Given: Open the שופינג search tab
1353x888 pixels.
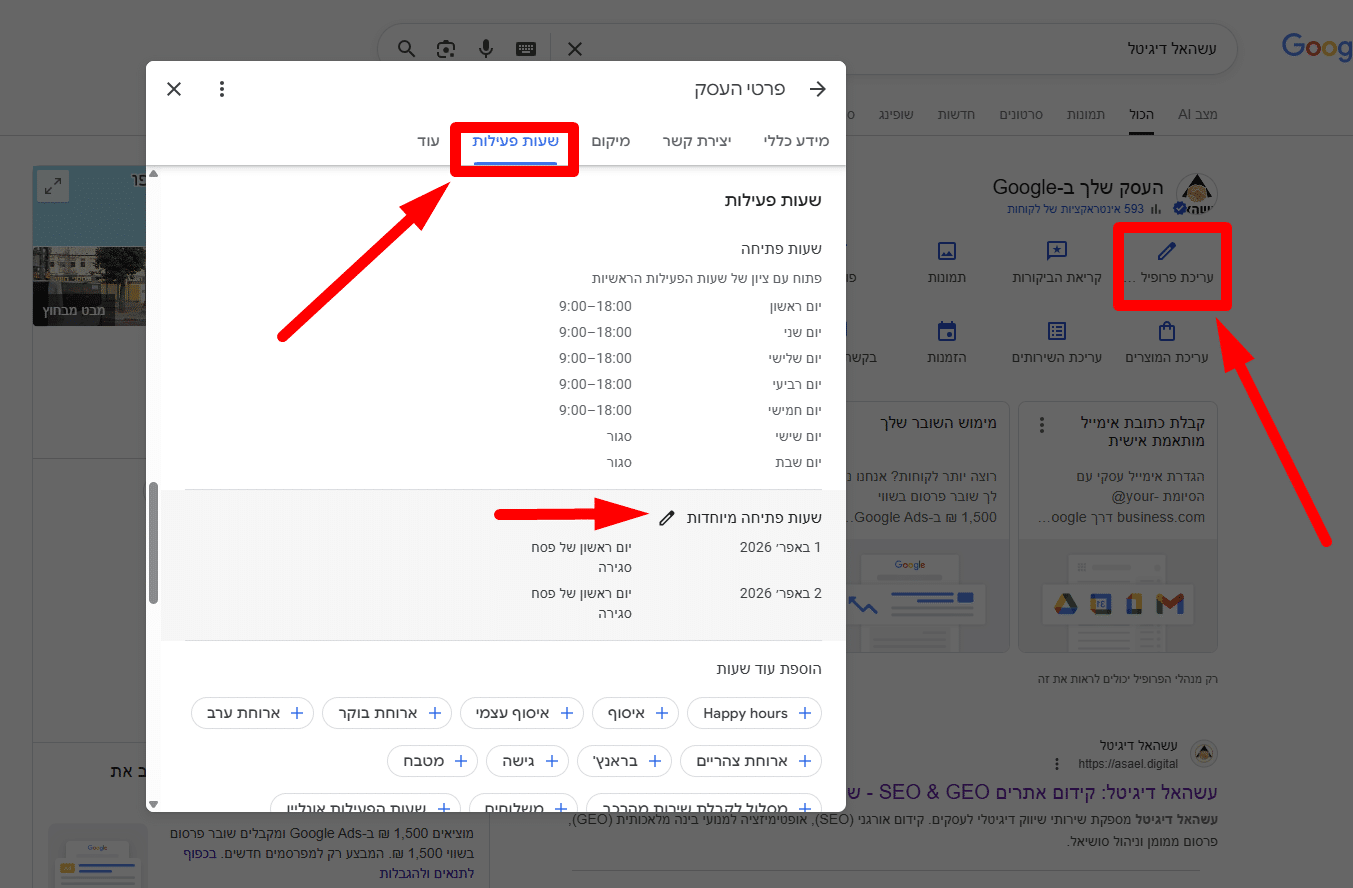Looking at the screenshot, I should click(x=896, y=114).
